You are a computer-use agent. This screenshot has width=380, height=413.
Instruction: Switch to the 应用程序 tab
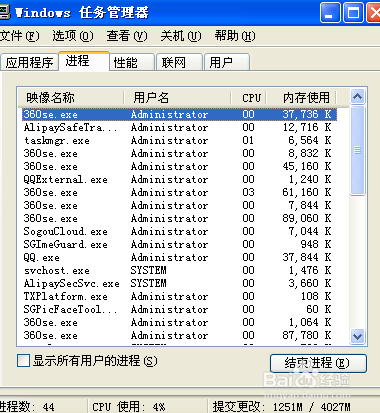click(29, 62)
